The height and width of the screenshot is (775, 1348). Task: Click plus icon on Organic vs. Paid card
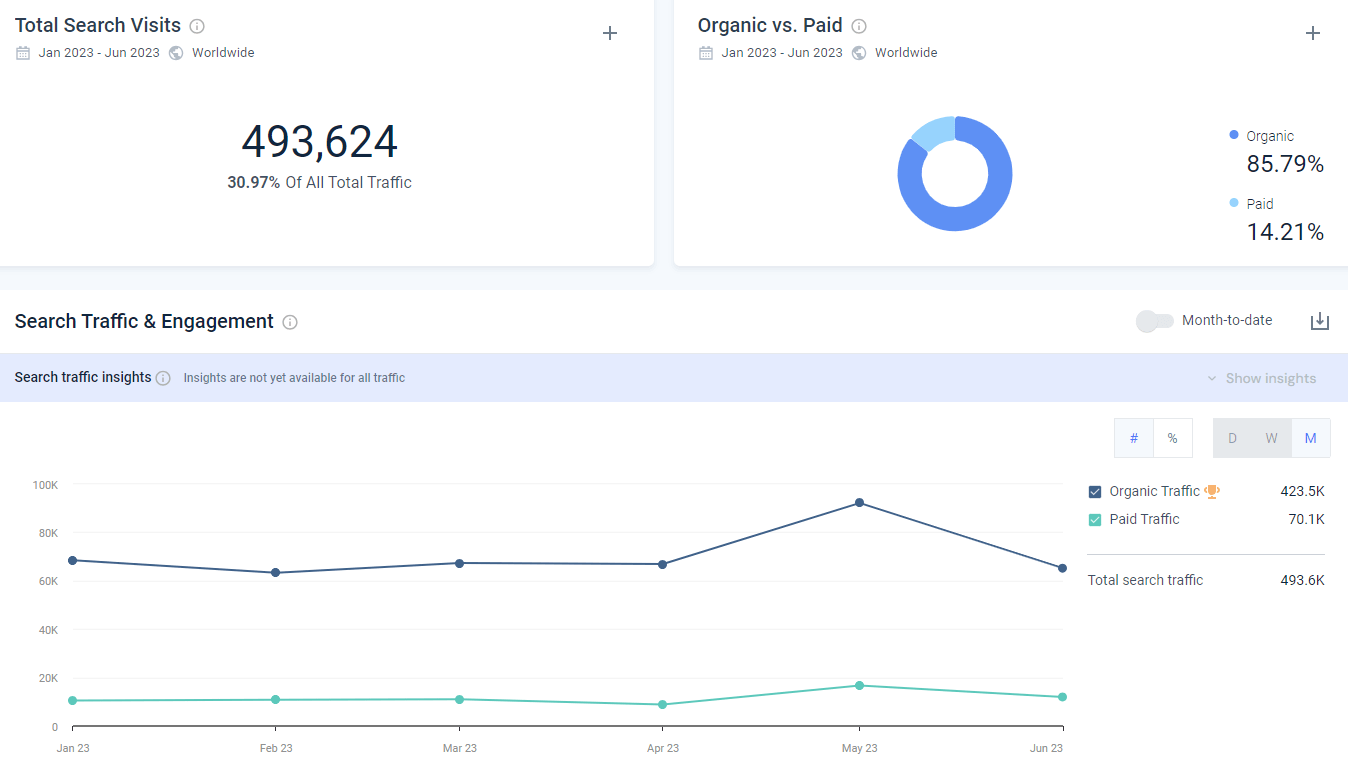(x=1313, y=33)
